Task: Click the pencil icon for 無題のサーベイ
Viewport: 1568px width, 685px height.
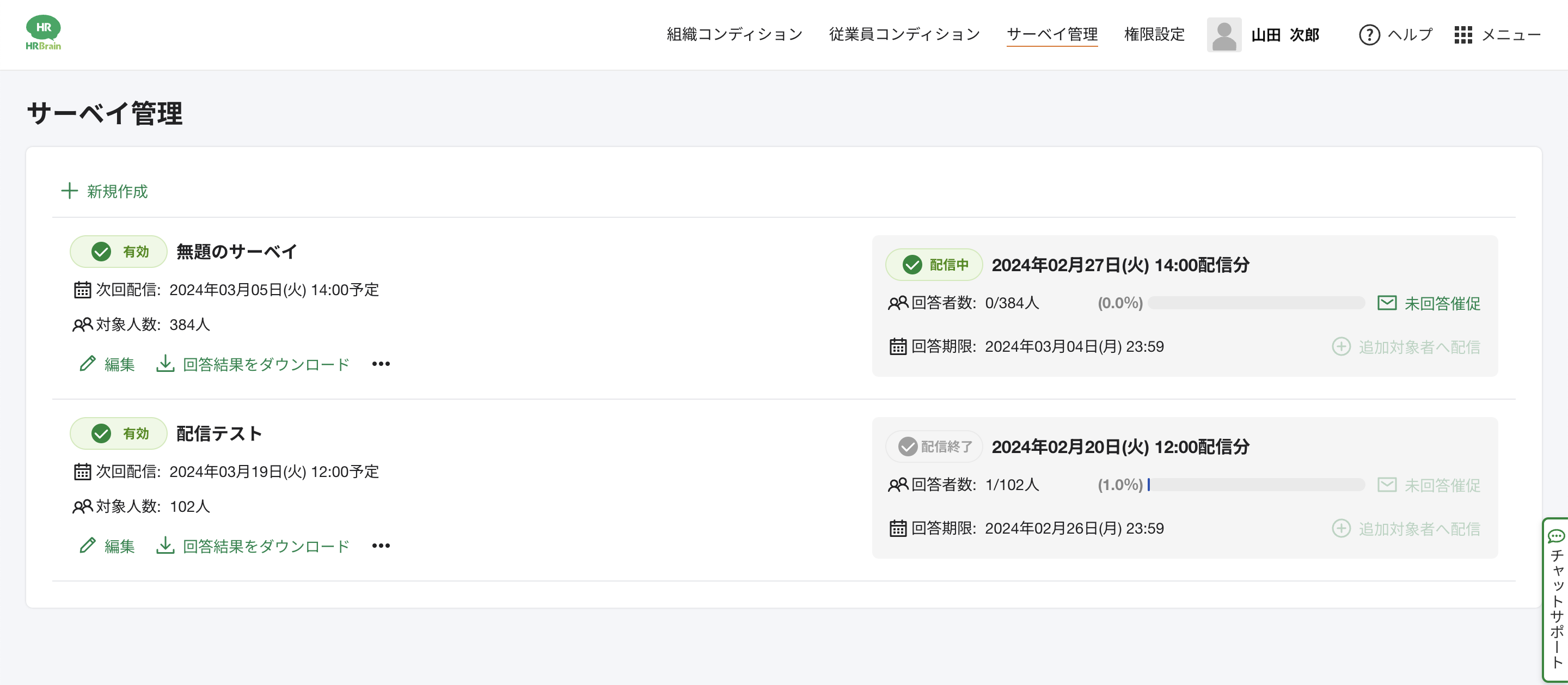Action: (x=88, y=364)
